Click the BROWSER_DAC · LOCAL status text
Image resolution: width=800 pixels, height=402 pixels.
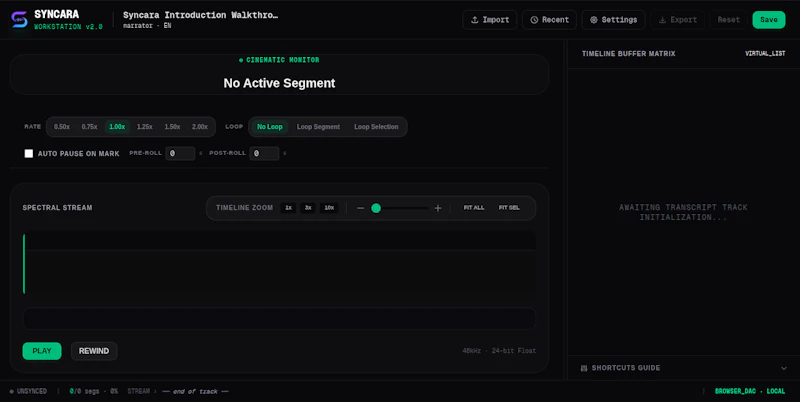click(x=750, y=391)
